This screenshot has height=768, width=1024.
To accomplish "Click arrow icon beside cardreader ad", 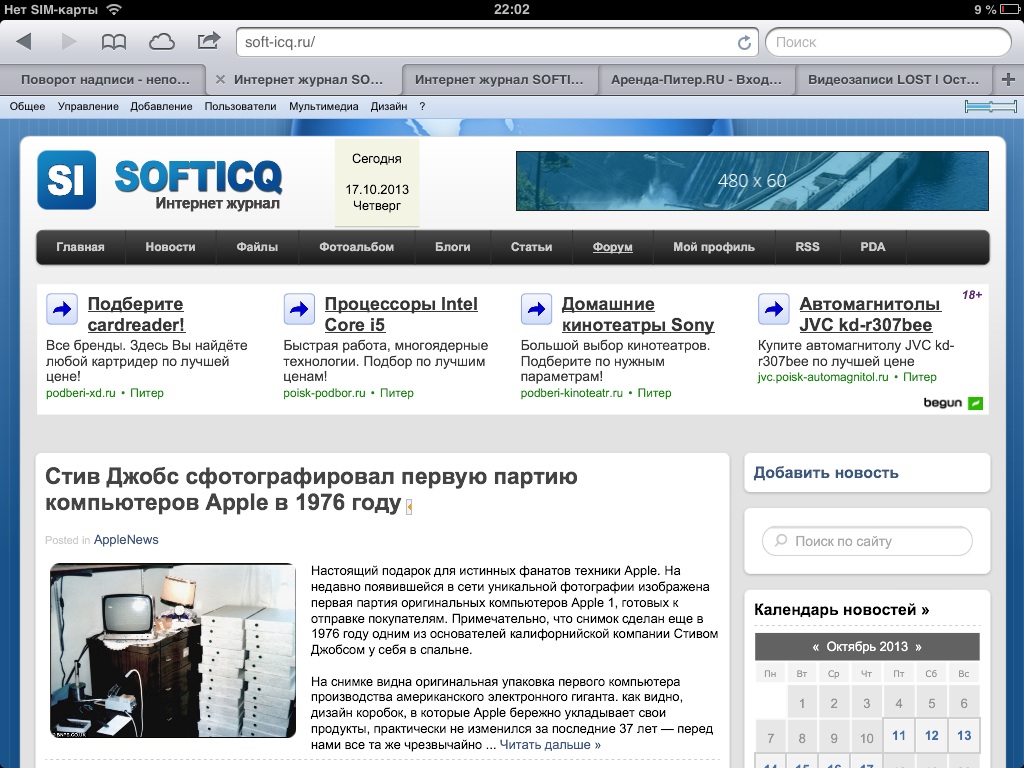I will pos(62,309).
